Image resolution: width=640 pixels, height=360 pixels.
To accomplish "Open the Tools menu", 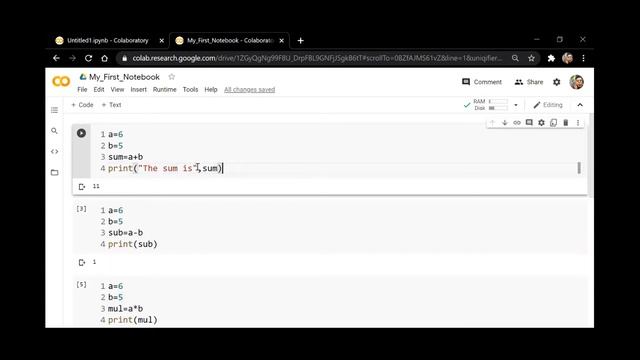I will [x=190, y=89].
